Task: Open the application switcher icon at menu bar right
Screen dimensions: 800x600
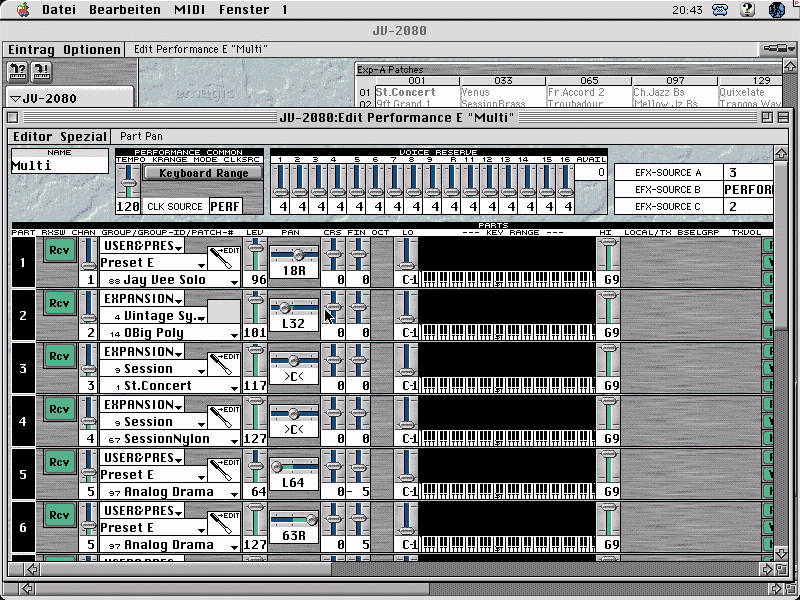Action: [x=777, y=10]
